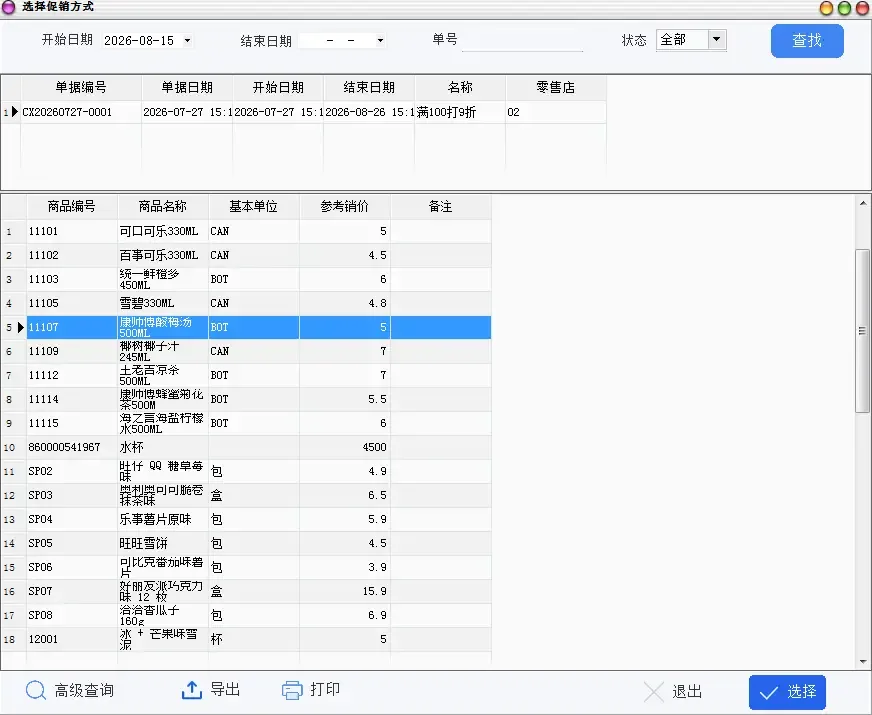The image size is (872, 715).
Task: Click the 退出 button label
Action: click(x=687, y=692)
